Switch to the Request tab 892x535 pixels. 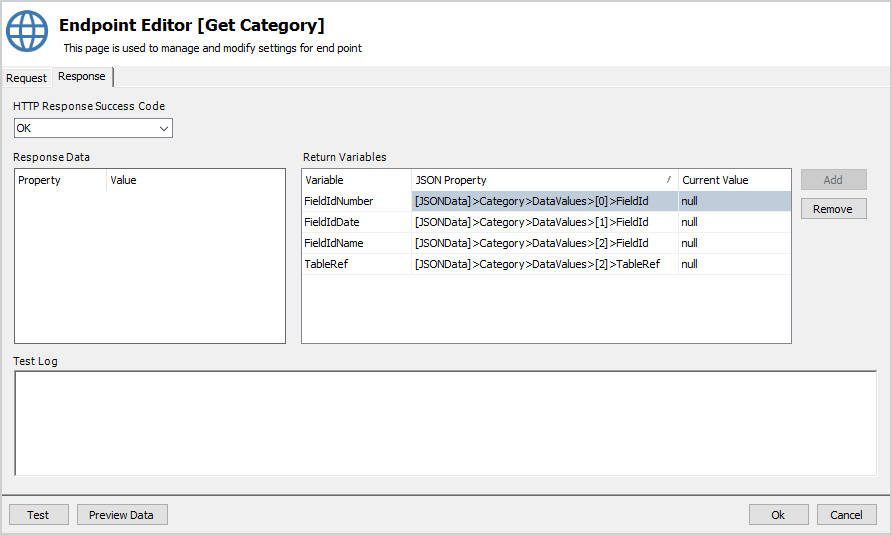click(x=26, y=78)
